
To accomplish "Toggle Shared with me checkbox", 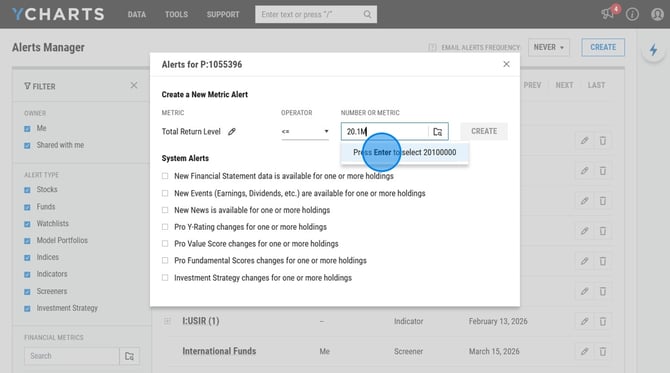I will click(27, 146).
